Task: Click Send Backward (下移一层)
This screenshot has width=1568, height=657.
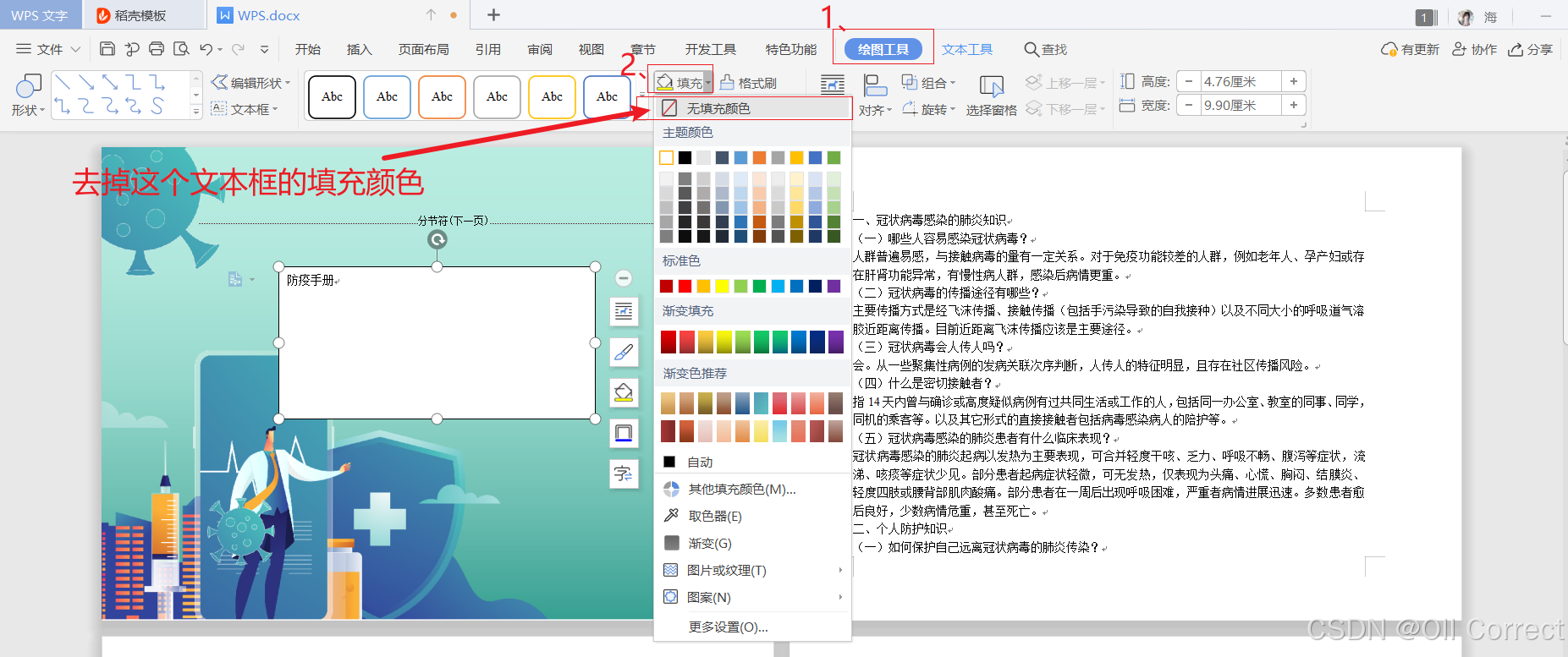Action: coord(1065,109)
